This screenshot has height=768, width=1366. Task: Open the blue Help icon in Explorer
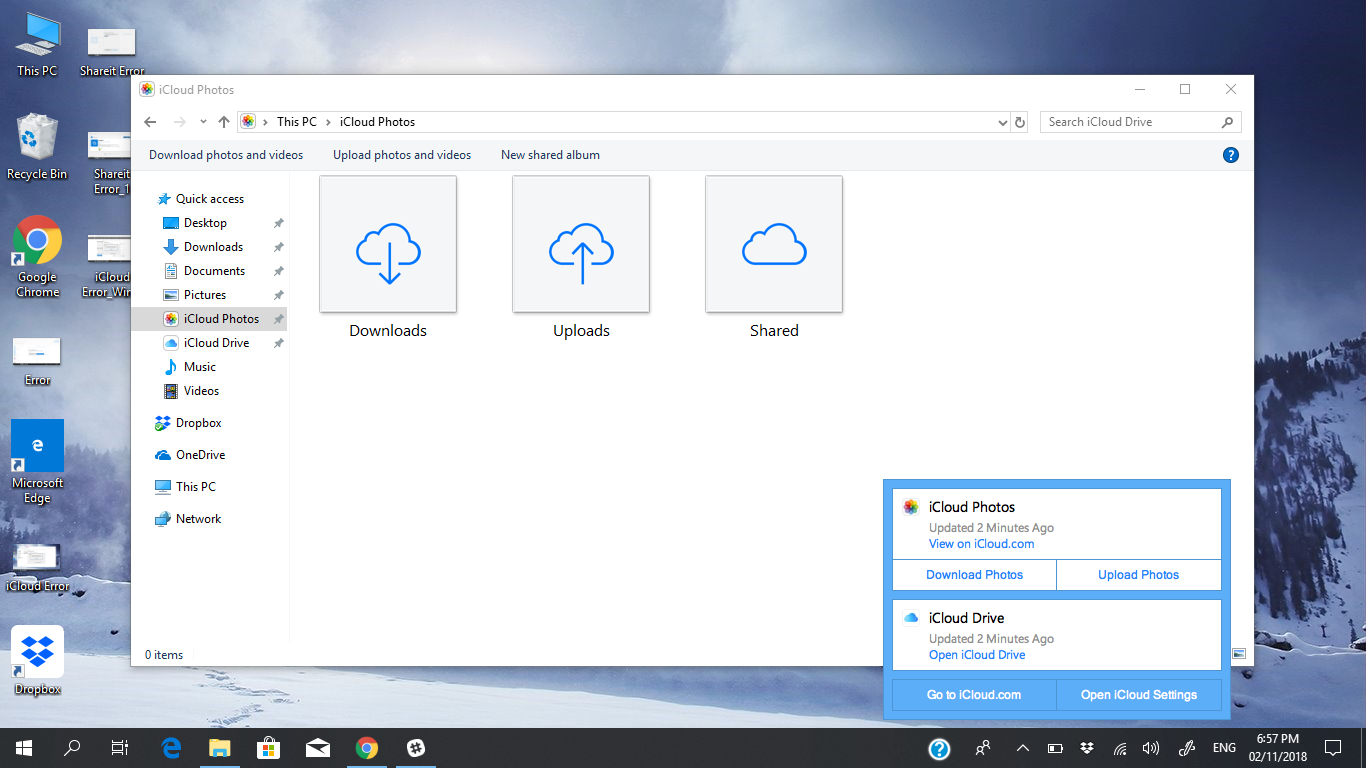(1231, 155)
